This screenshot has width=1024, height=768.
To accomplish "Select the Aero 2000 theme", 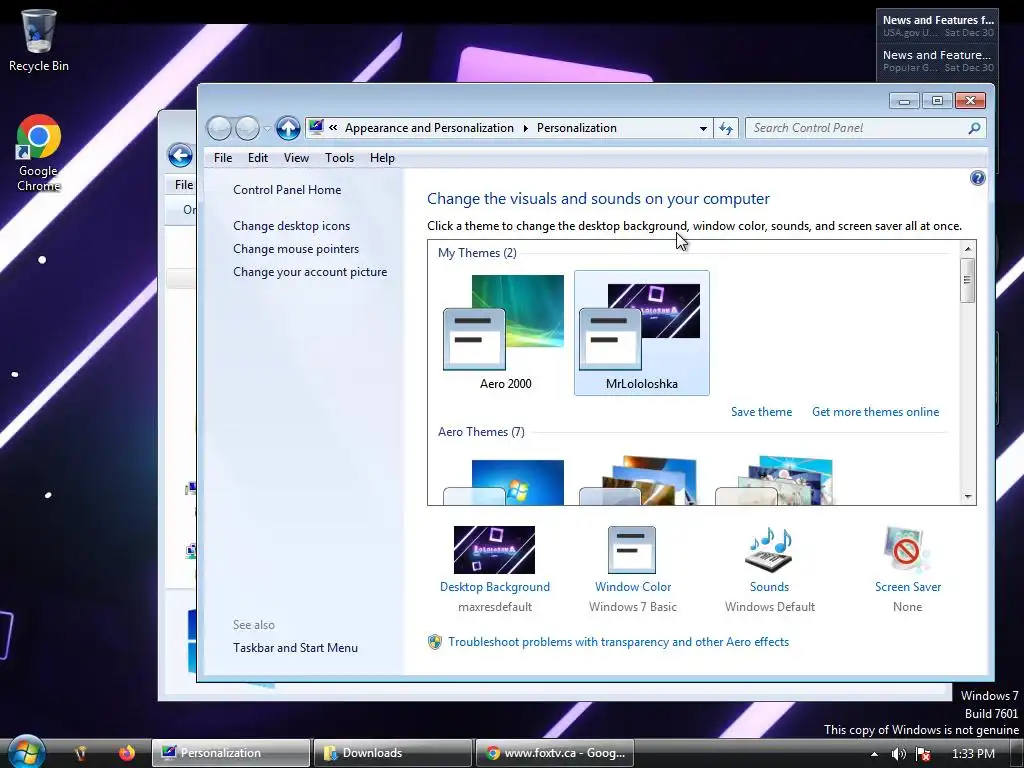I will (x=505, y=332).
